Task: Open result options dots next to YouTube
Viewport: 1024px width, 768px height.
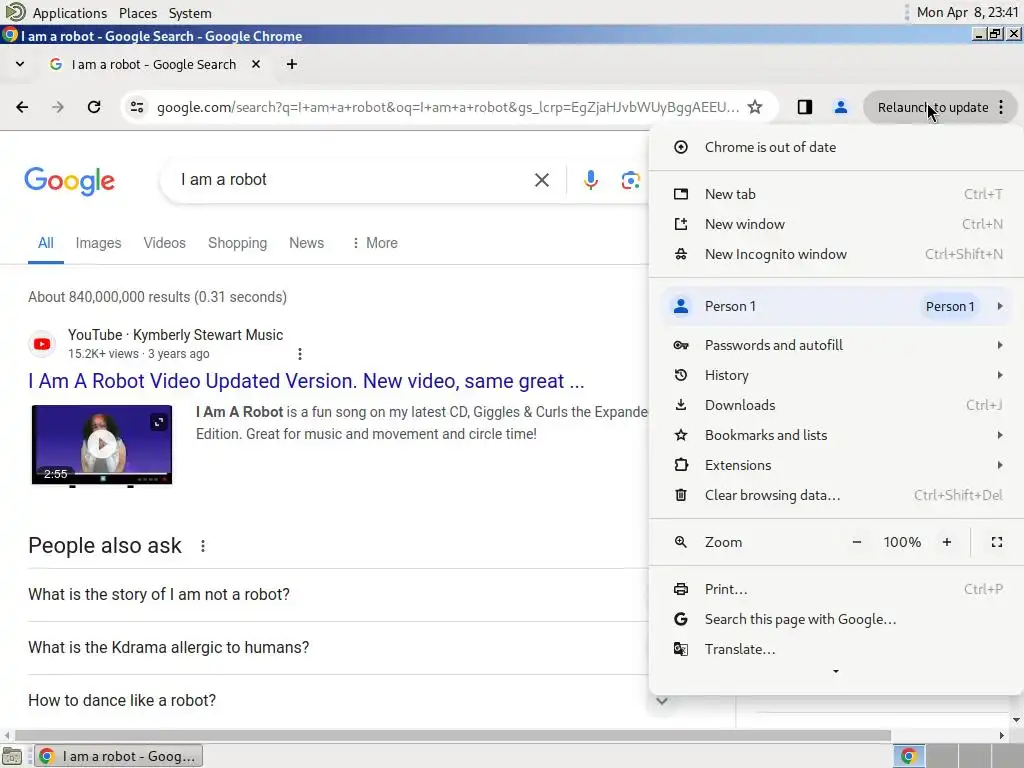Action: [x=300, y=354]
